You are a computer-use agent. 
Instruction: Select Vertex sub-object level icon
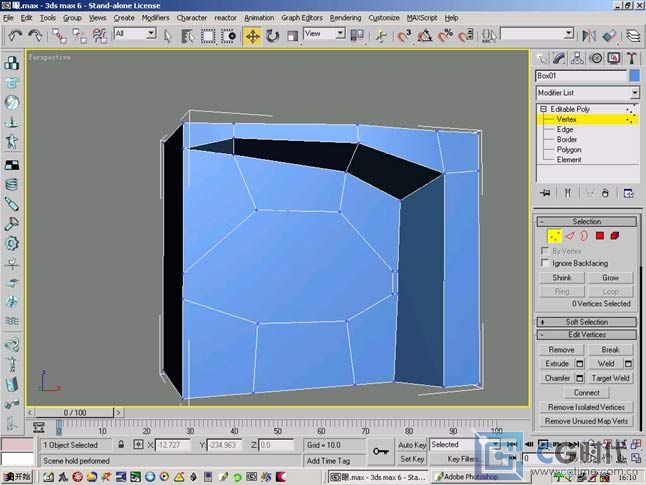(x=554, y=236)
